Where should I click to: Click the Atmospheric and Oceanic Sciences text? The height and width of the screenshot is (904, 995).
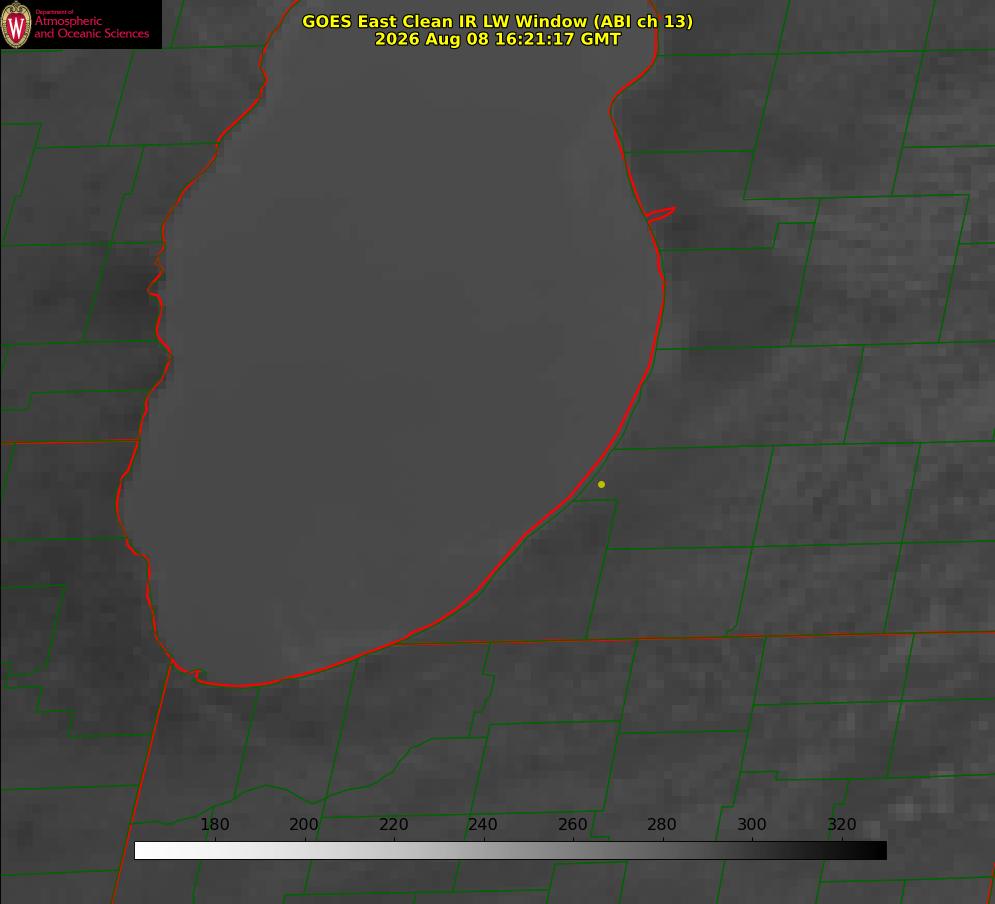click(91, 27)
